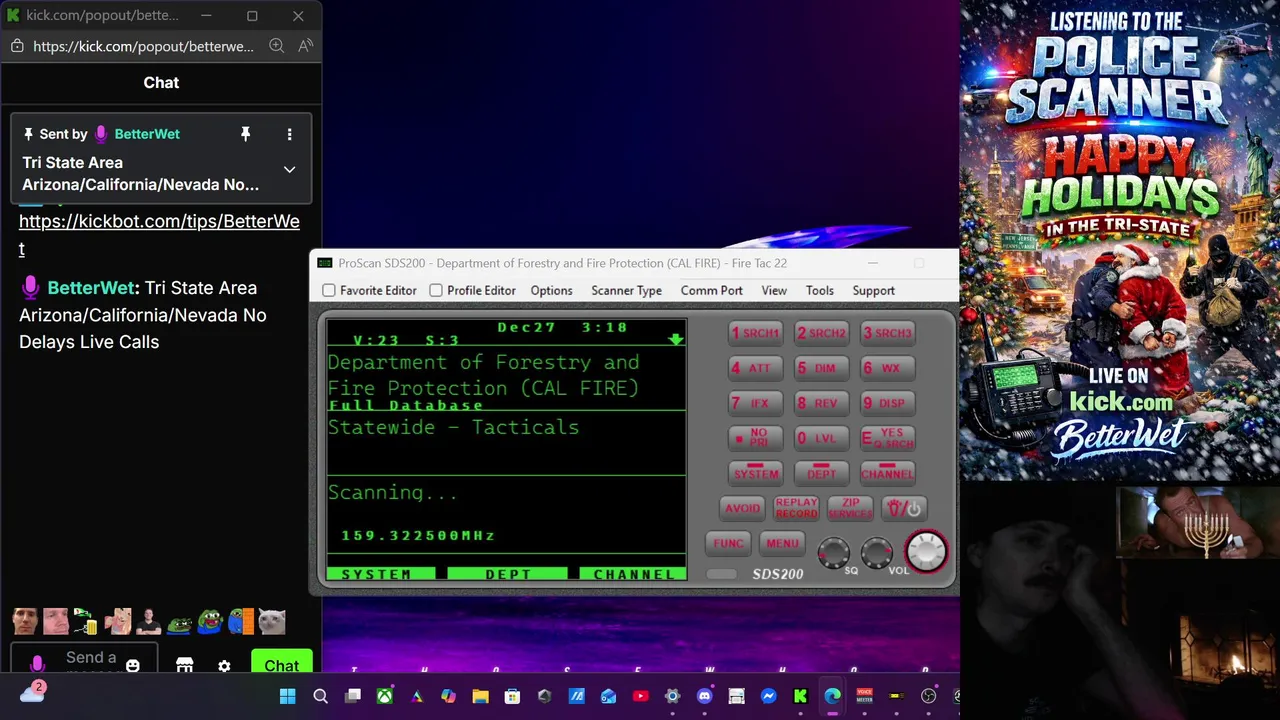The image size is (1280, 720).
Task: Click the 0 LVL key
Action: point(821,438)
